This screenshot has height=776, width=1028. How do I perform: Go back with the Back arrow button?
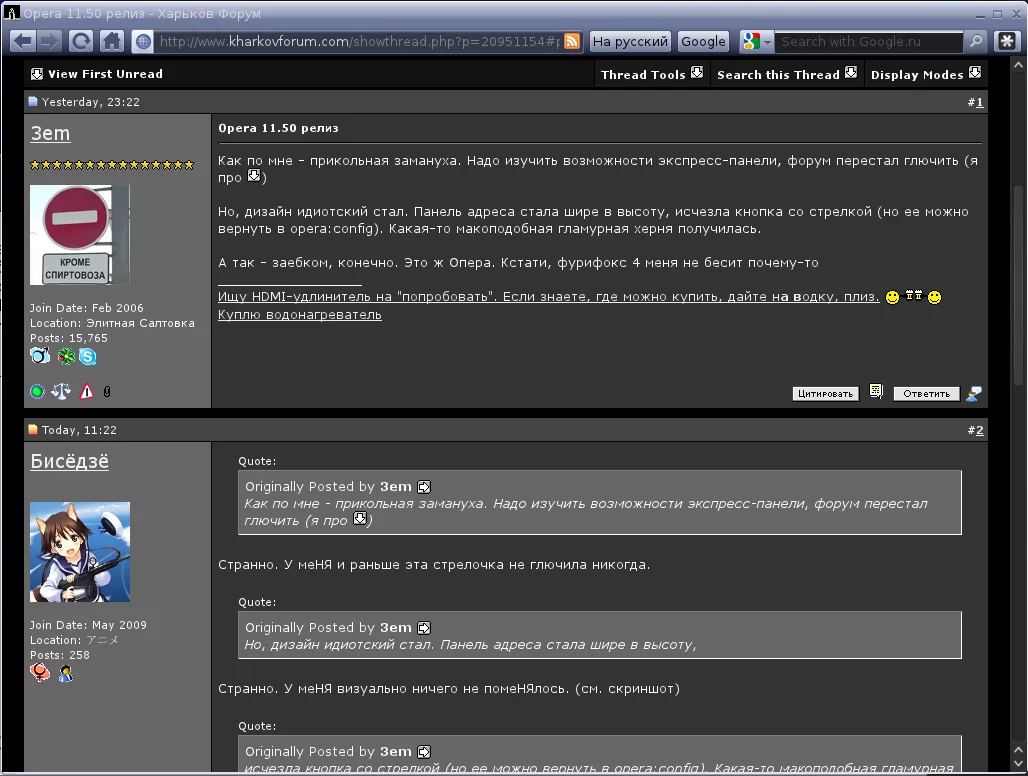(23, 41)
